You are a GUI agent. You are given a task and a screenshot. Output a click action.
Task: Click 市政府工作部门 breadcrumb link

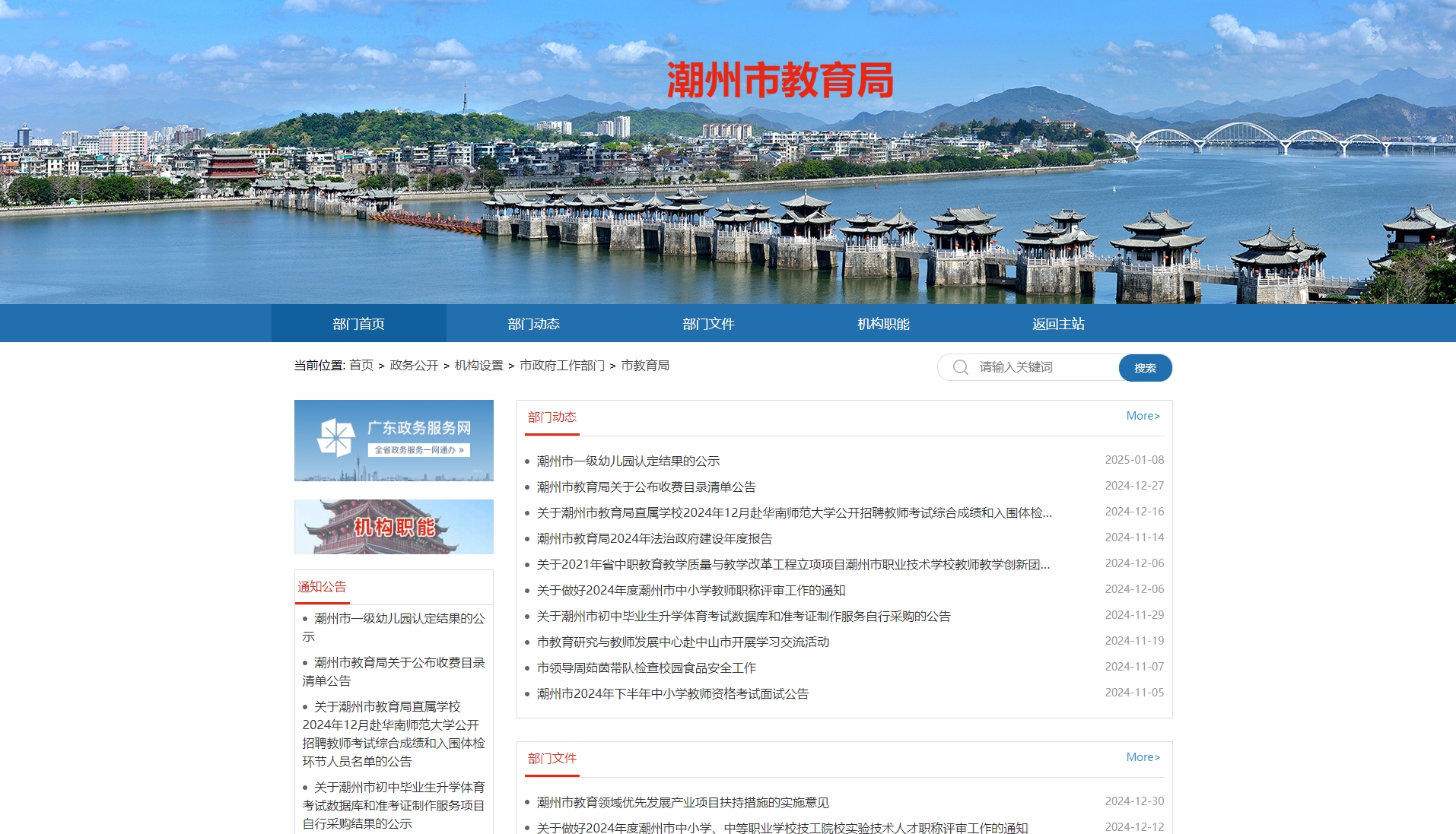[562, 366]
